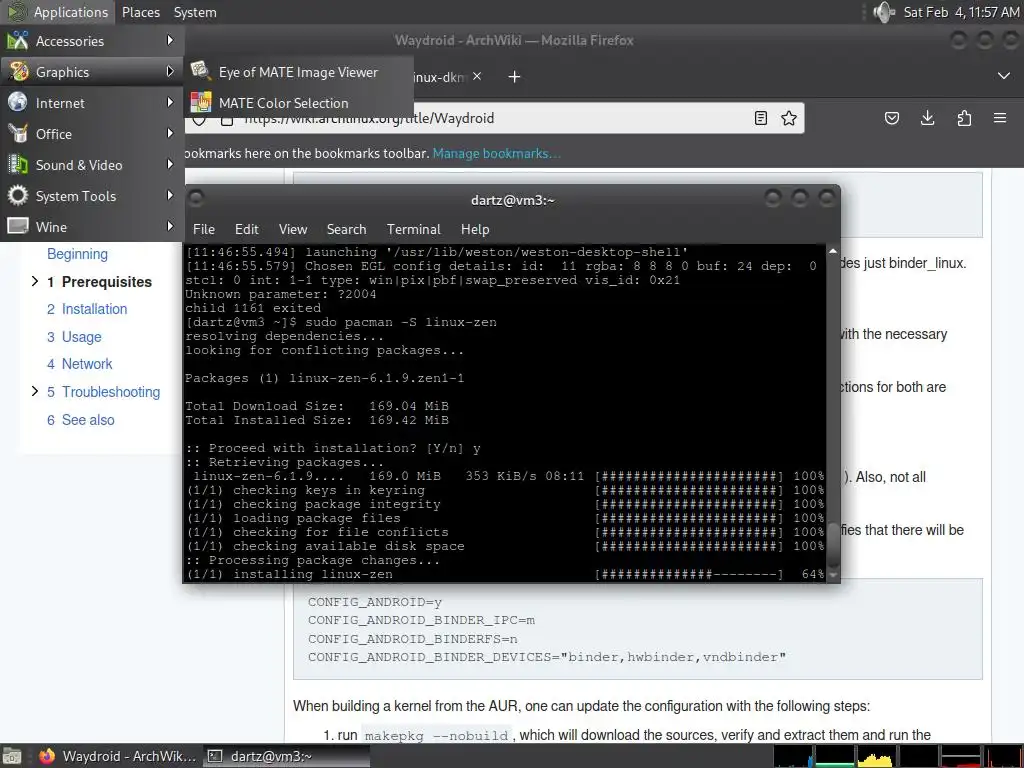Click the Firefox URL address field
The image size is (1024, 768).
pos(496,118)
